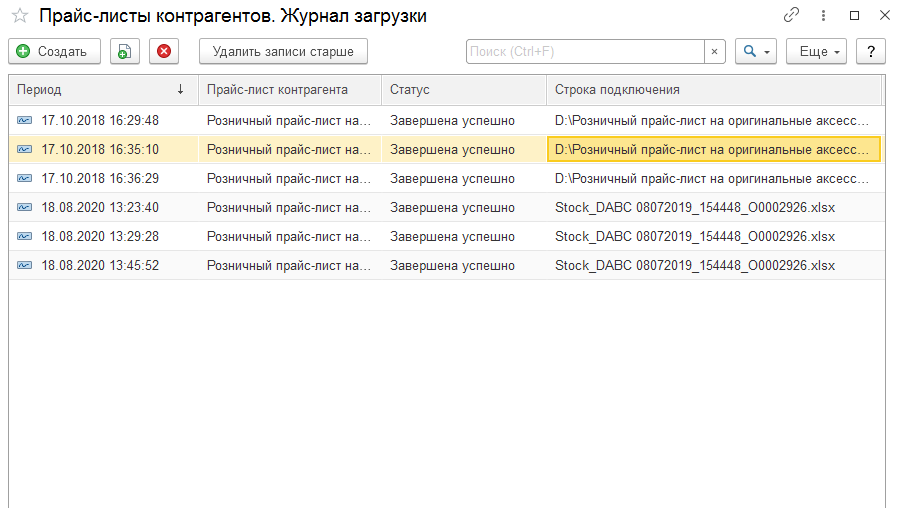
Task: Expand the Еще menu
Action: coord(816,51)
